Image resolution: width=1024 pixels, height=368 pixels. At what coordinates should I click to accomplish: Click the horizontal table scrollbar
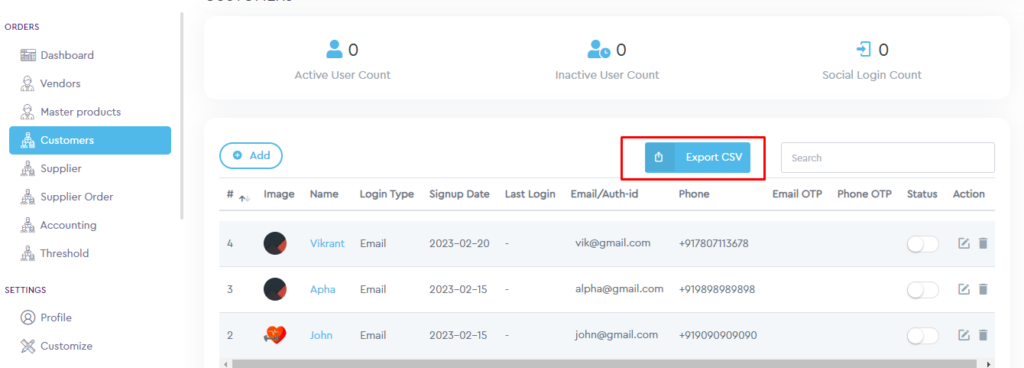(604, 363)
